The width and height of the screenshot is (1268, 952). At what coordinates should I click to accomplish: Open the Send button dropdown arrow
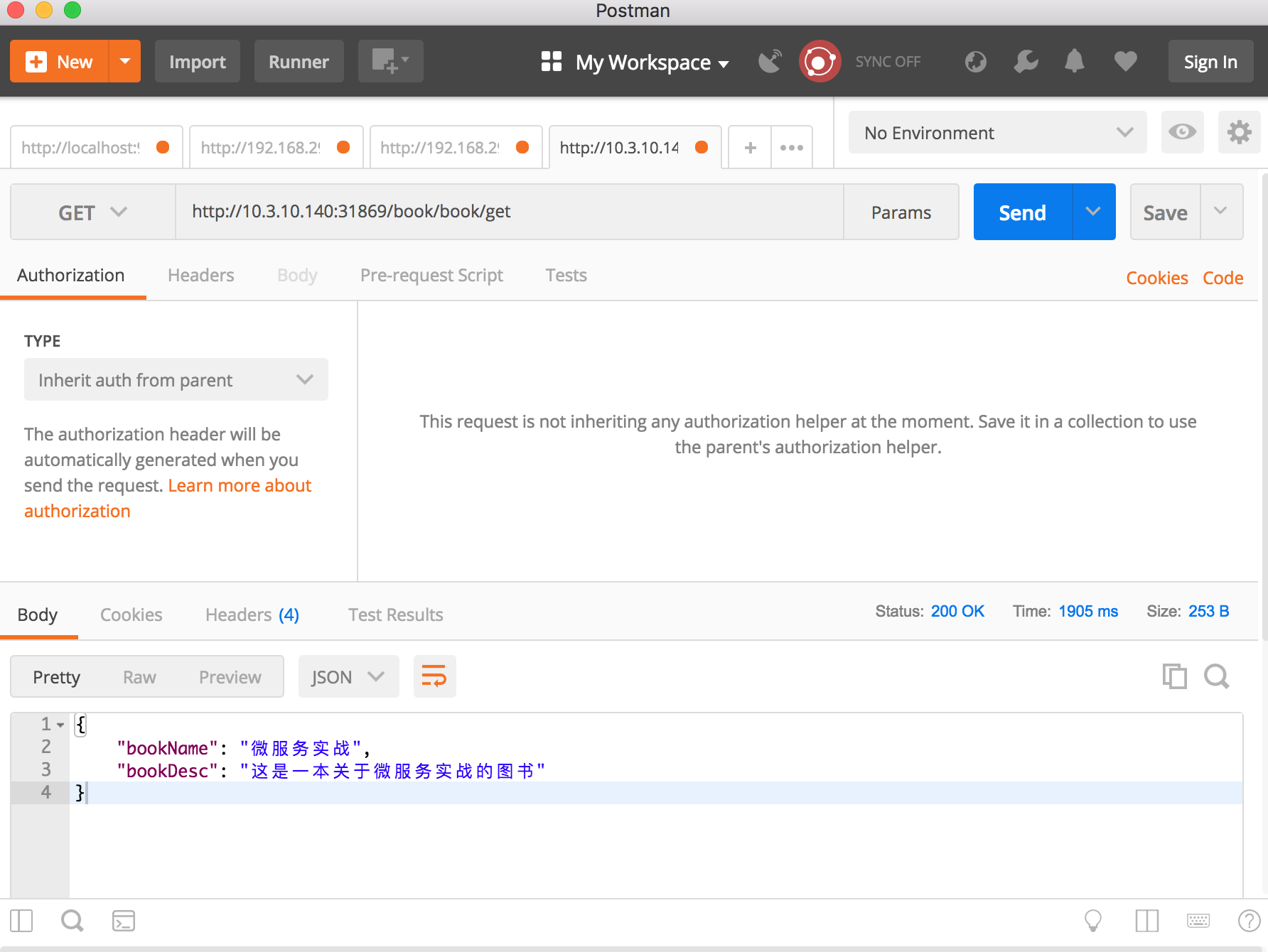[1094, 212]
